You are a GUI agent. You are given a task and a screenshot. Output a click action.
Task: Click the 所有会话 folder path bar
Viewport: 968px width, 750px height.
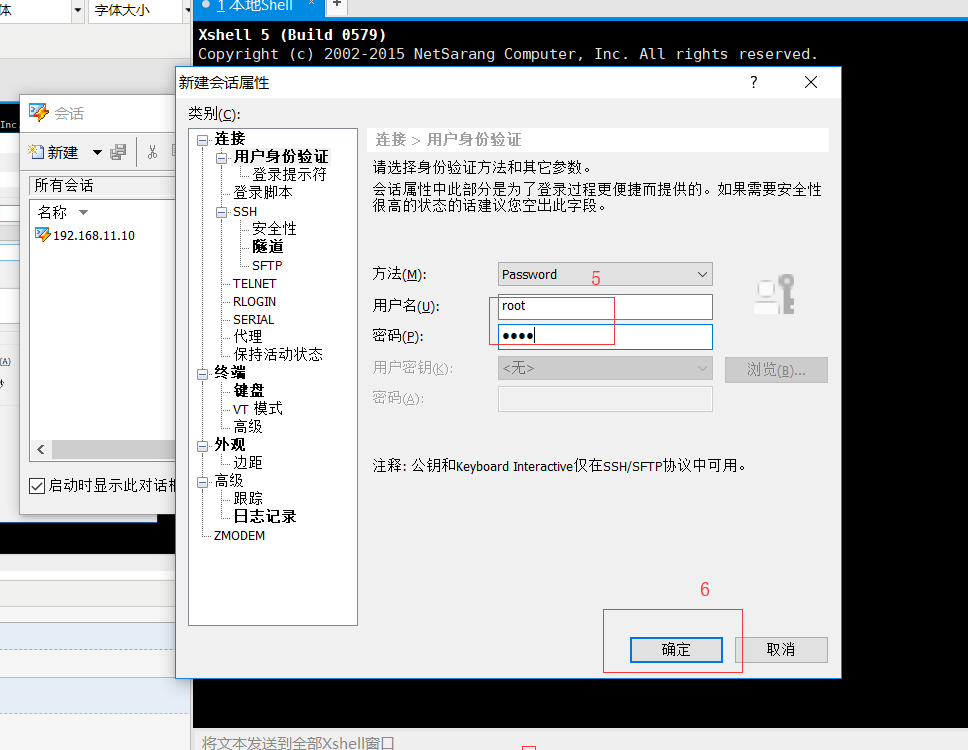pos(102,185)
